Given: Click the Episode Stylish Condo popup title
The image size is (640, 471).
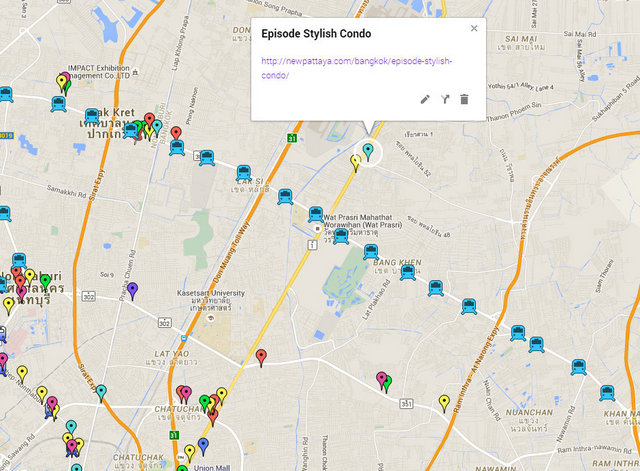Looking at the screenshot, I should [x=316, y=33].
